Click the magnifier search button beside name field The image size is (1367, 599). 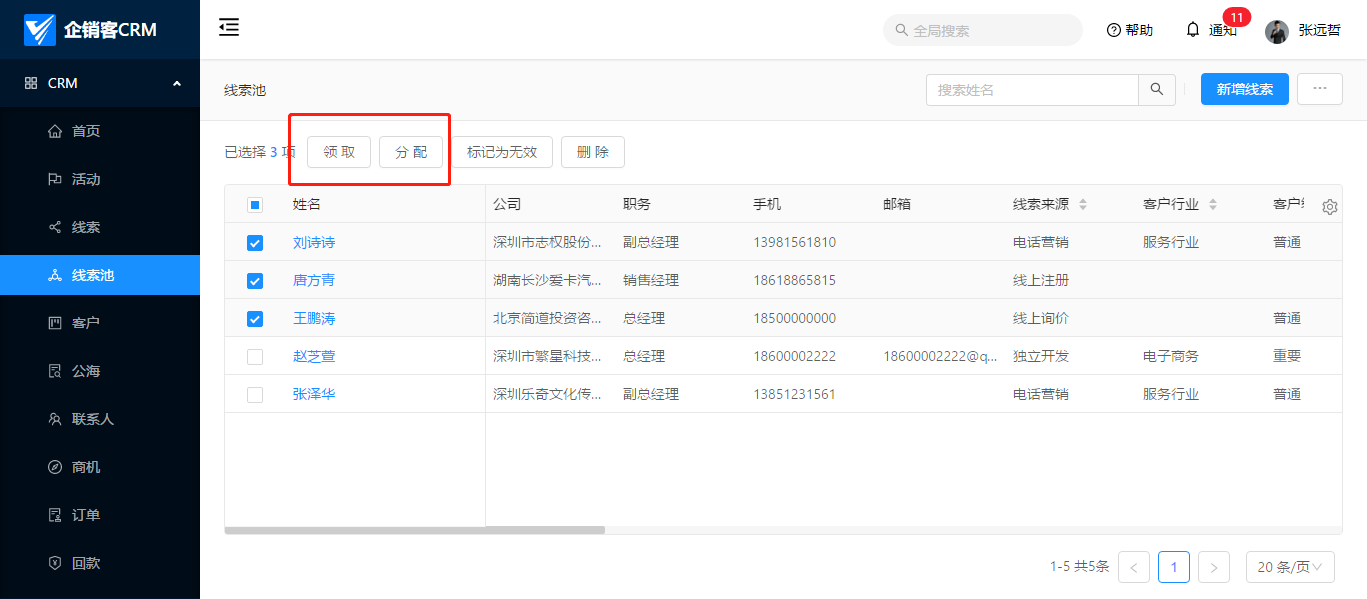[1156, 89]
